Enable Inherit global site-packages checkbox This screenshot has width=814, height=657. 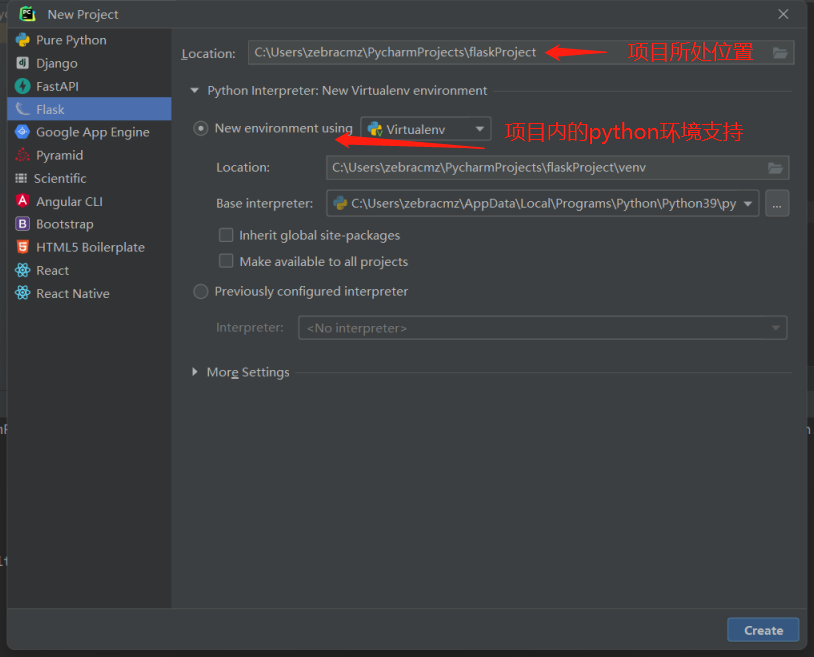[x=226, y=235]
